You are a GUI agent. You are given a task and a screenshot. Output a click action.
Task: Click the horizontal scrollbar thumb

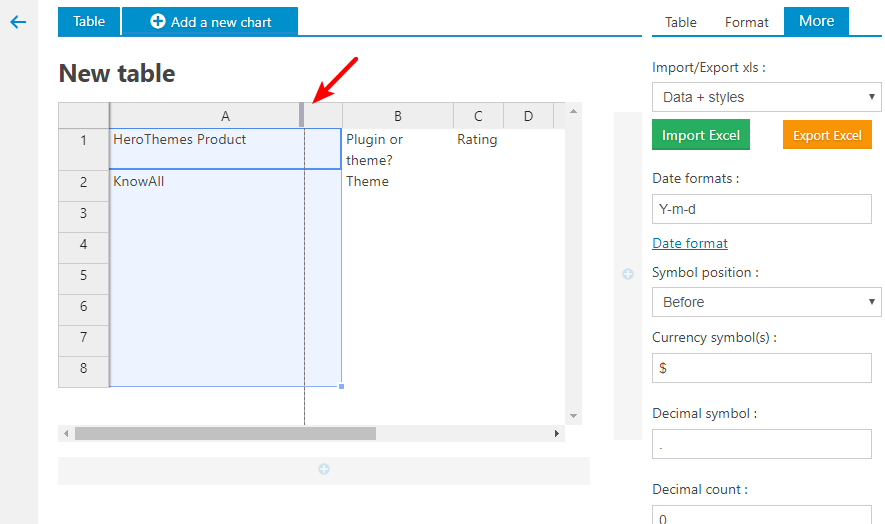point(225,434)
